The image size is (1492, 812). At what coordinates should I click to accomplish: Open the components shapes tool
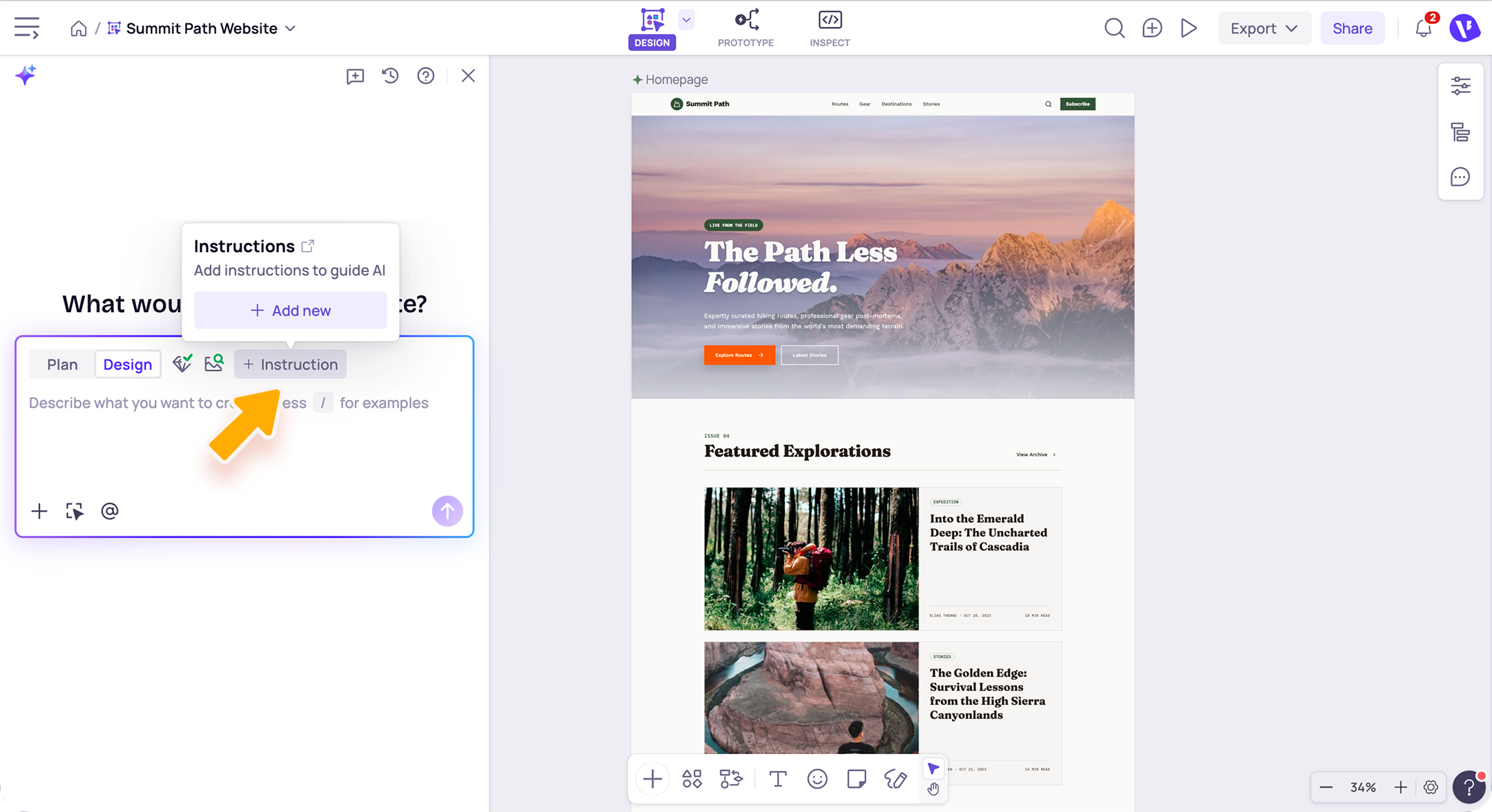(692, 779)
